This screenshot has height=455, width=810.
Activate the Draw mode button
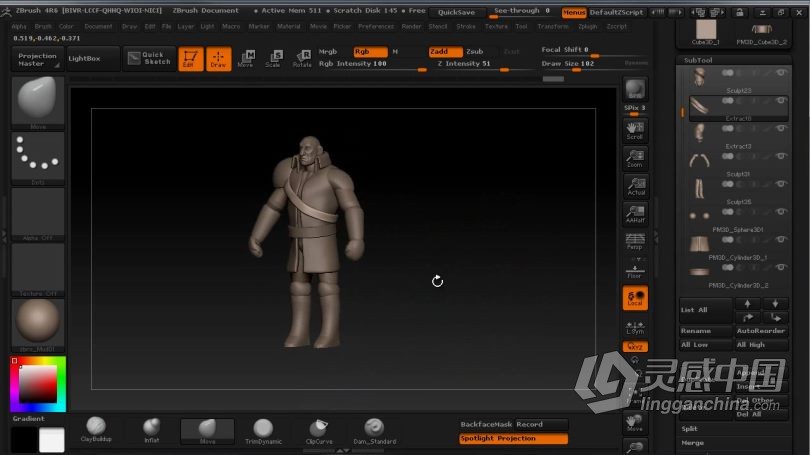tap(219, 59)
